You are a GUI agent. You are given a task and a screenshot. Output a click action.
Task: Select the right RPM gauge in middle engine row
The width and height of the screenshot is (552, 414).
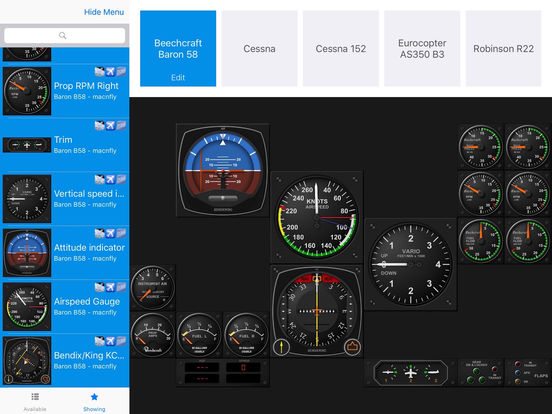coord(528,193)
